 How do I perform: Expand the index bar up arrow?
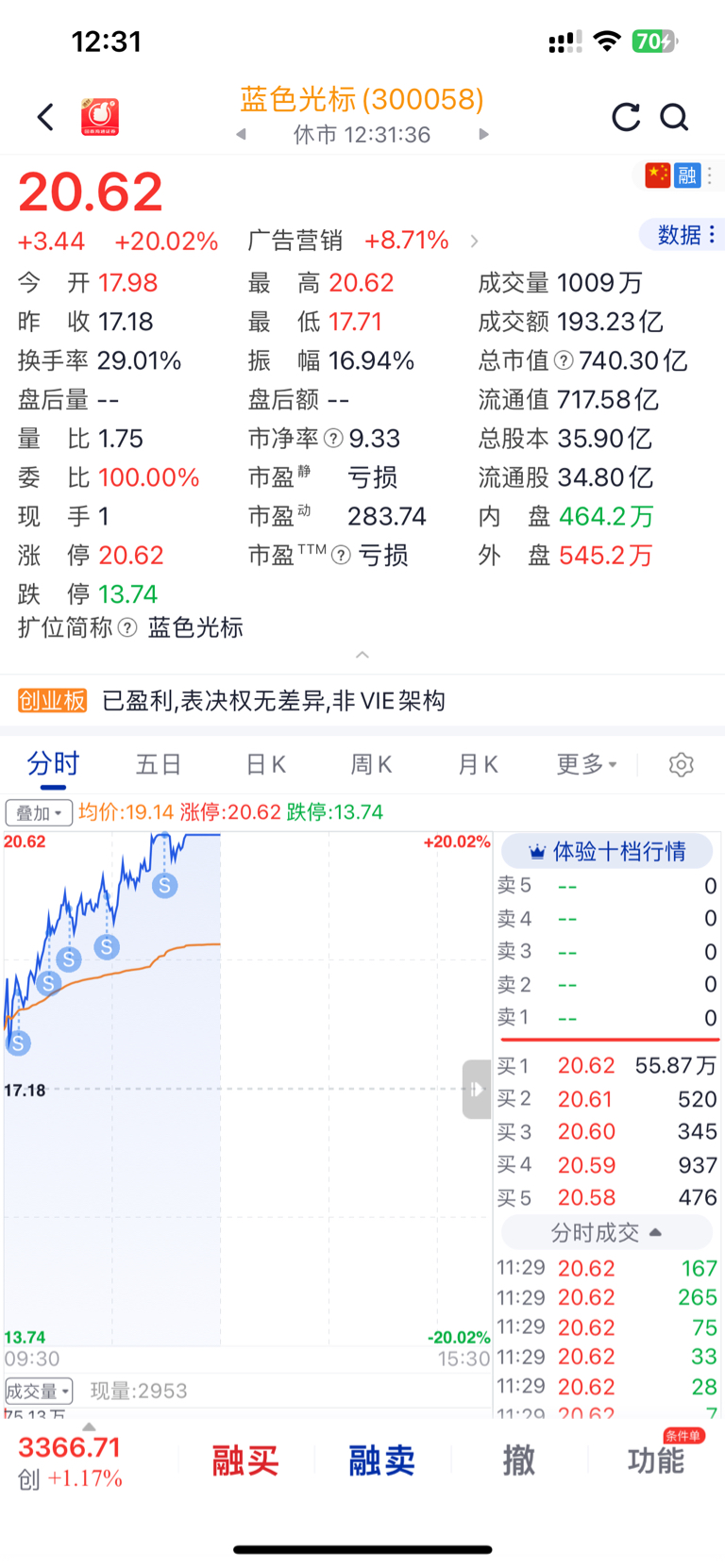click(x=89, y=1427)
